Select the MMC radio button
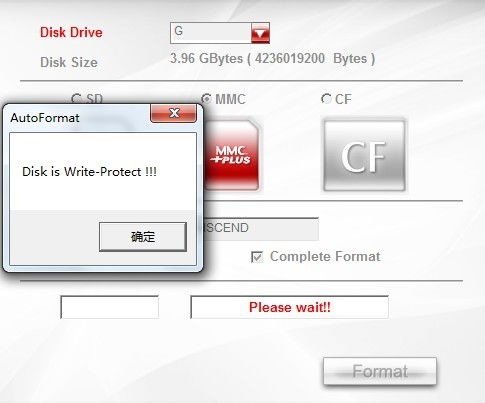Screen dimensions: 485x403 (206, 99)
